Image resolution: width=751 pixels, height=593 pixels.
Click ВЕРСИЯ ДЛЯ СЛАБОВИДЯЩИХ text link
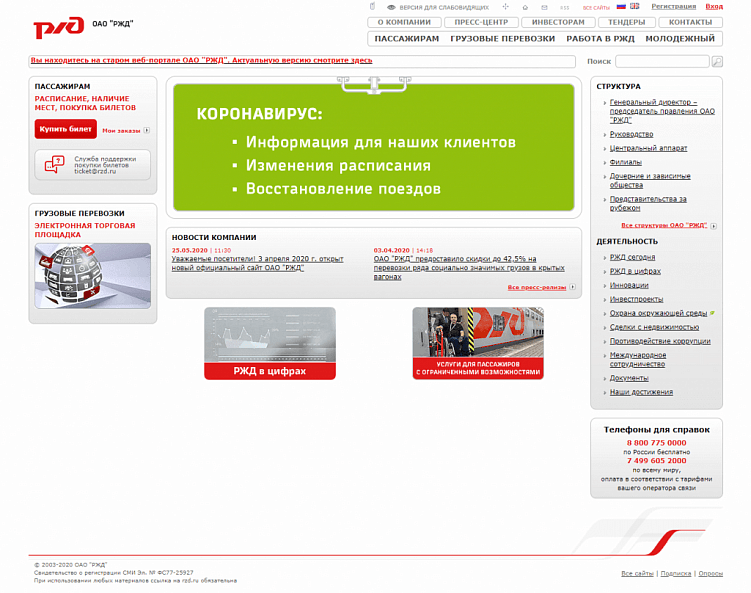tap(444, 8)
